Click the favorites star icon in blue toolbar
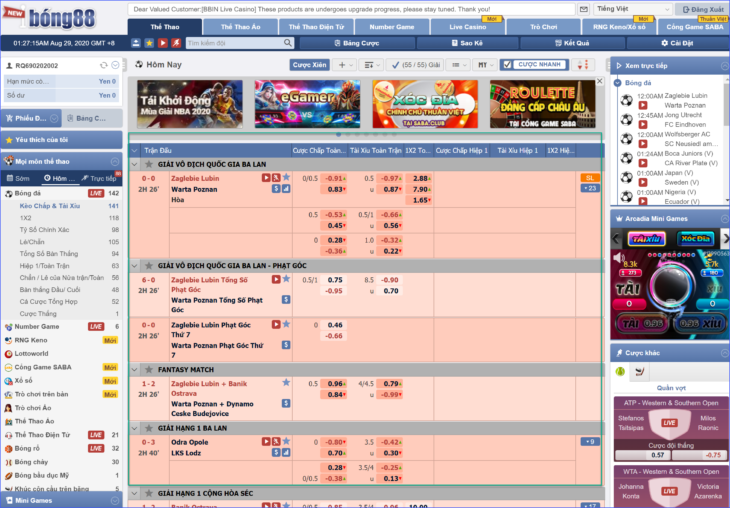730x508 pixels. [x=149, y=43]
